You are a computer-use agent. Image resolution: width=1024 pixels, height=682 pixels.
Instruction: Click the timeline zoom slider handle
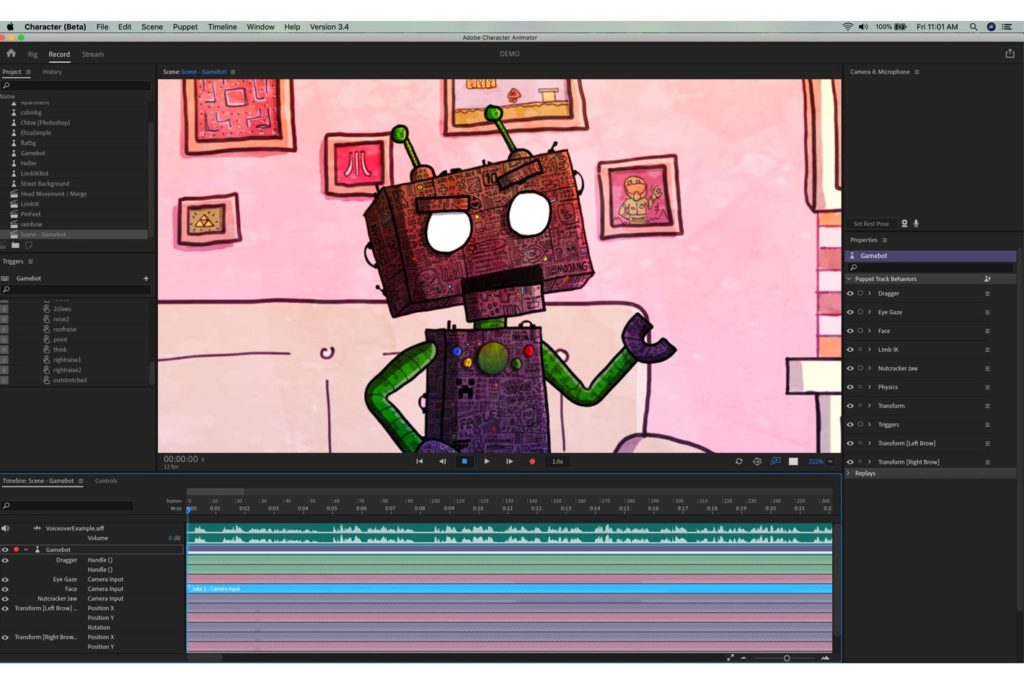tap(787, 658)
